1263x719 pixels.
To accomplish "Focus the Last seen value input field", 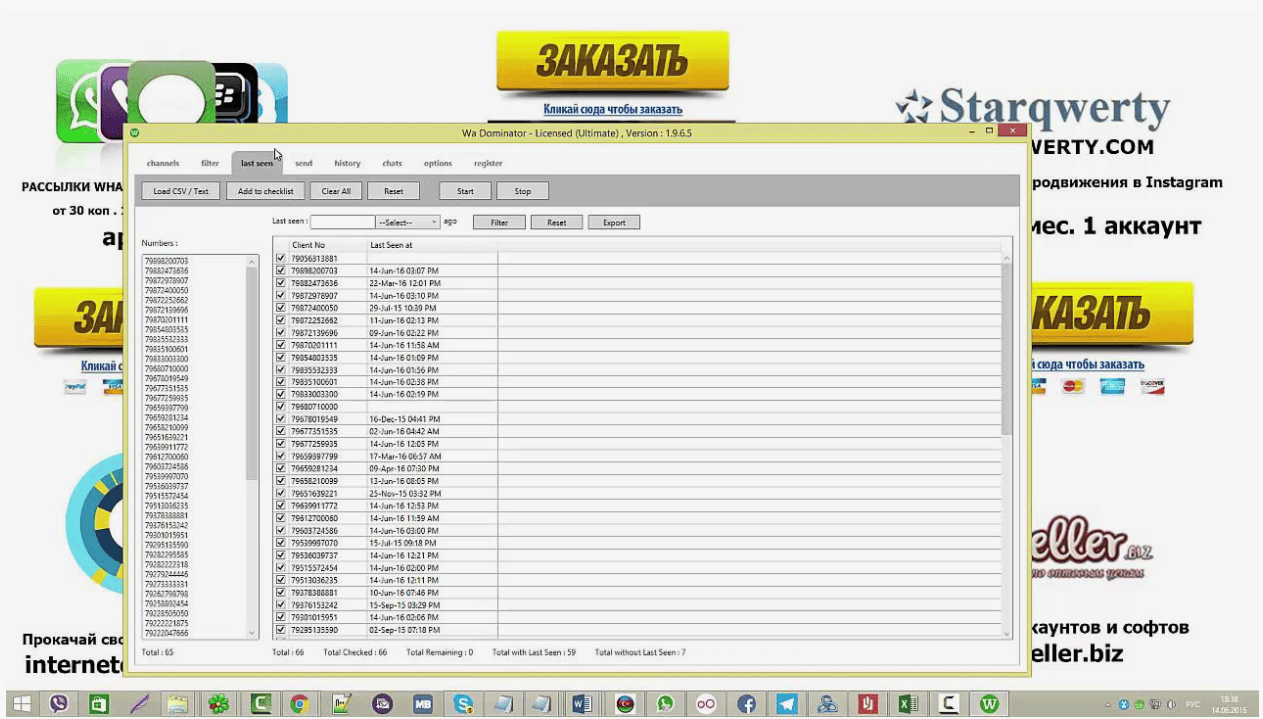I will click(342, 222).
